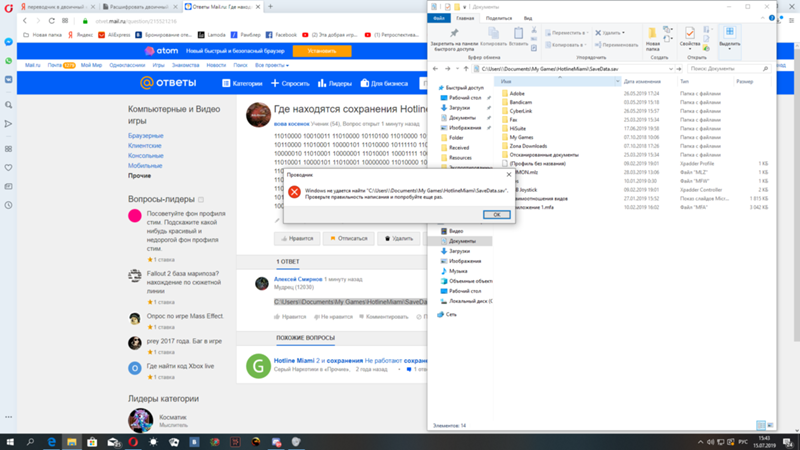Click 'Комментировать' under the answer

[384, 317]
